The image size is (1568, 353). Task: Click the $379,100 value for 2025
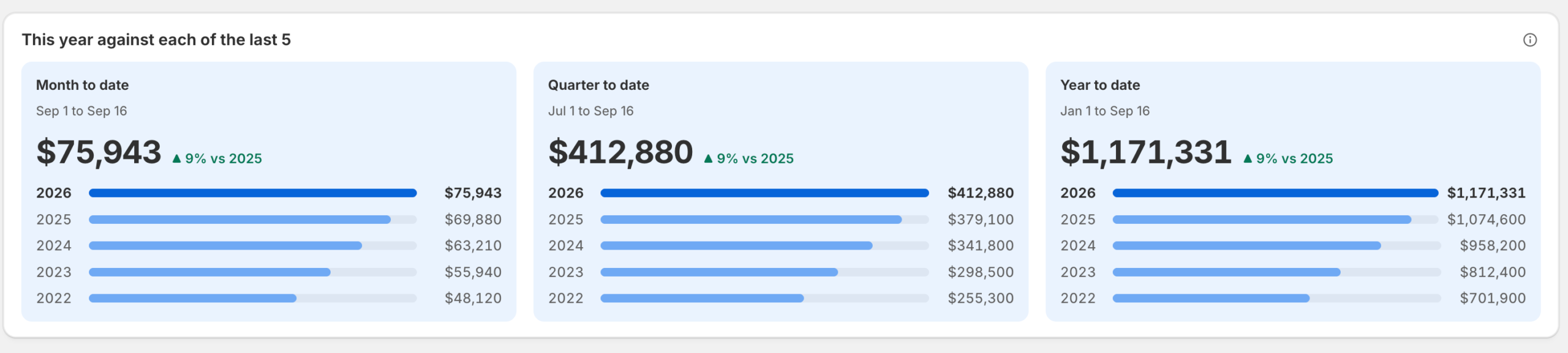pyautogui.click(x=981, y=219)
